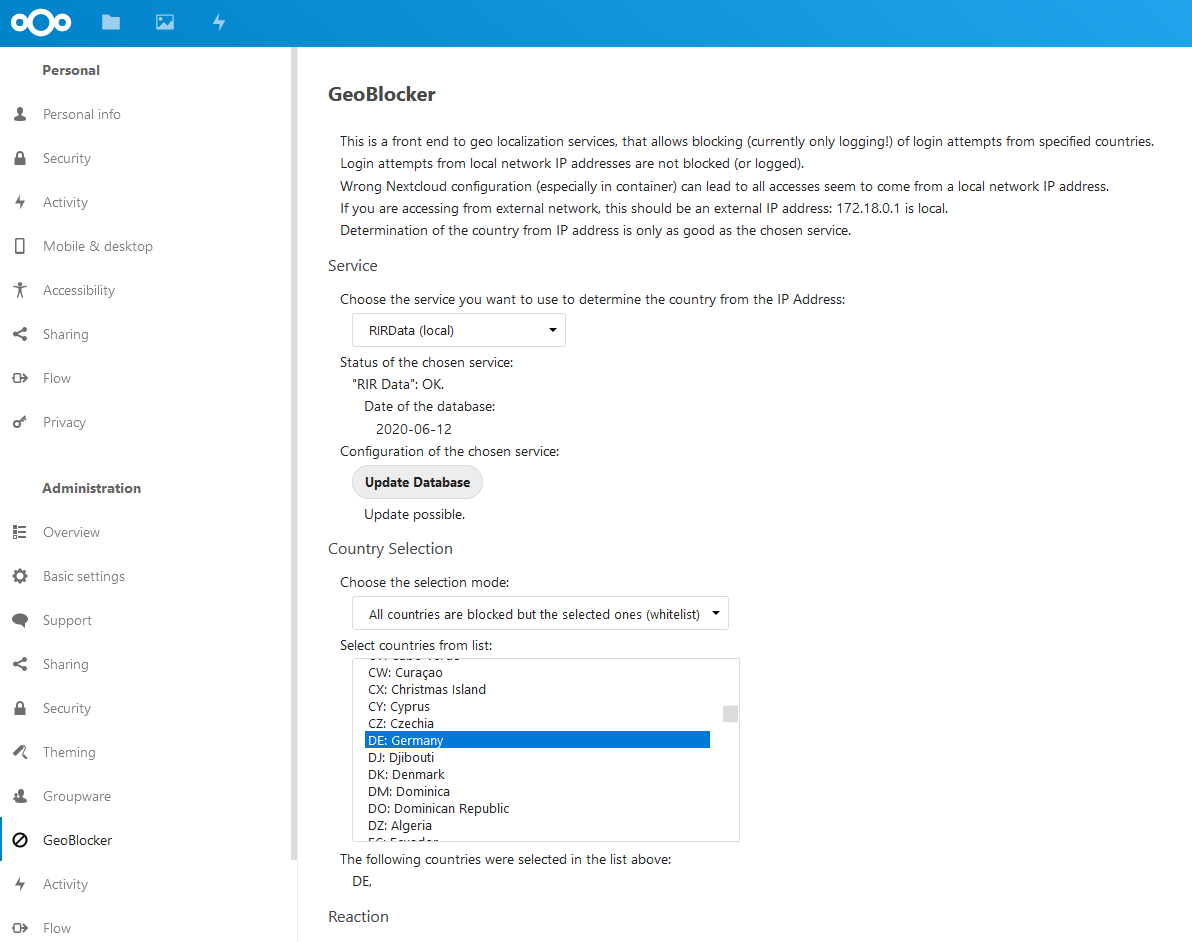Open the Activity lightning icon in header
The height and width of the screenshot is (942, 1192).
219,23
